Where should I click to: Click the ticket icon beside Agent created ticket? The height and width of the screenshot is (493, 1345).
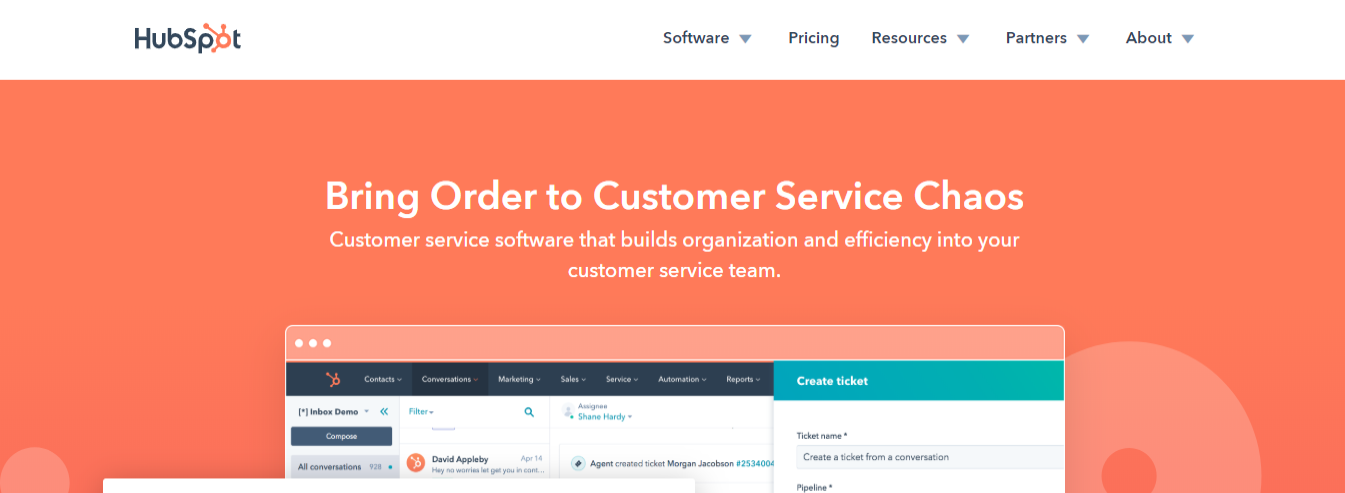pos(578,463)
